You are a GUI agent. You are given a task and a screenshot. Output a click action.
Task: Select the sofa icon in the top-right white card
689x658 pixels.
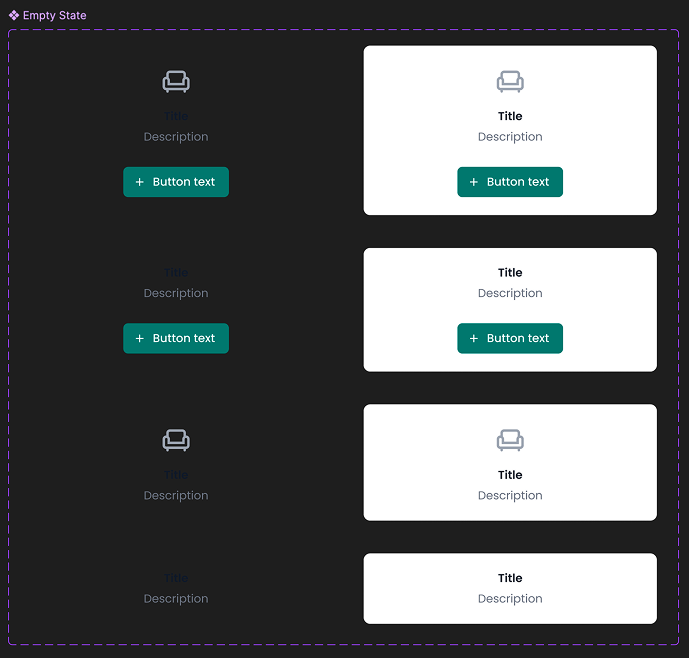510,82
